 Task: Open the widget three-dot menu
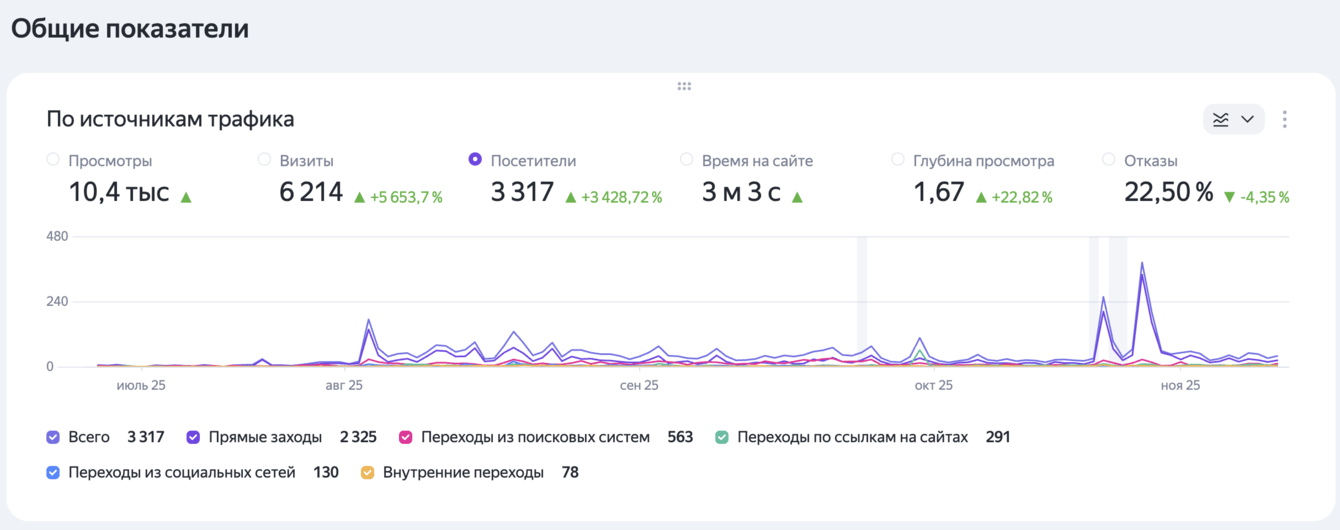(x=1285, y=119)
